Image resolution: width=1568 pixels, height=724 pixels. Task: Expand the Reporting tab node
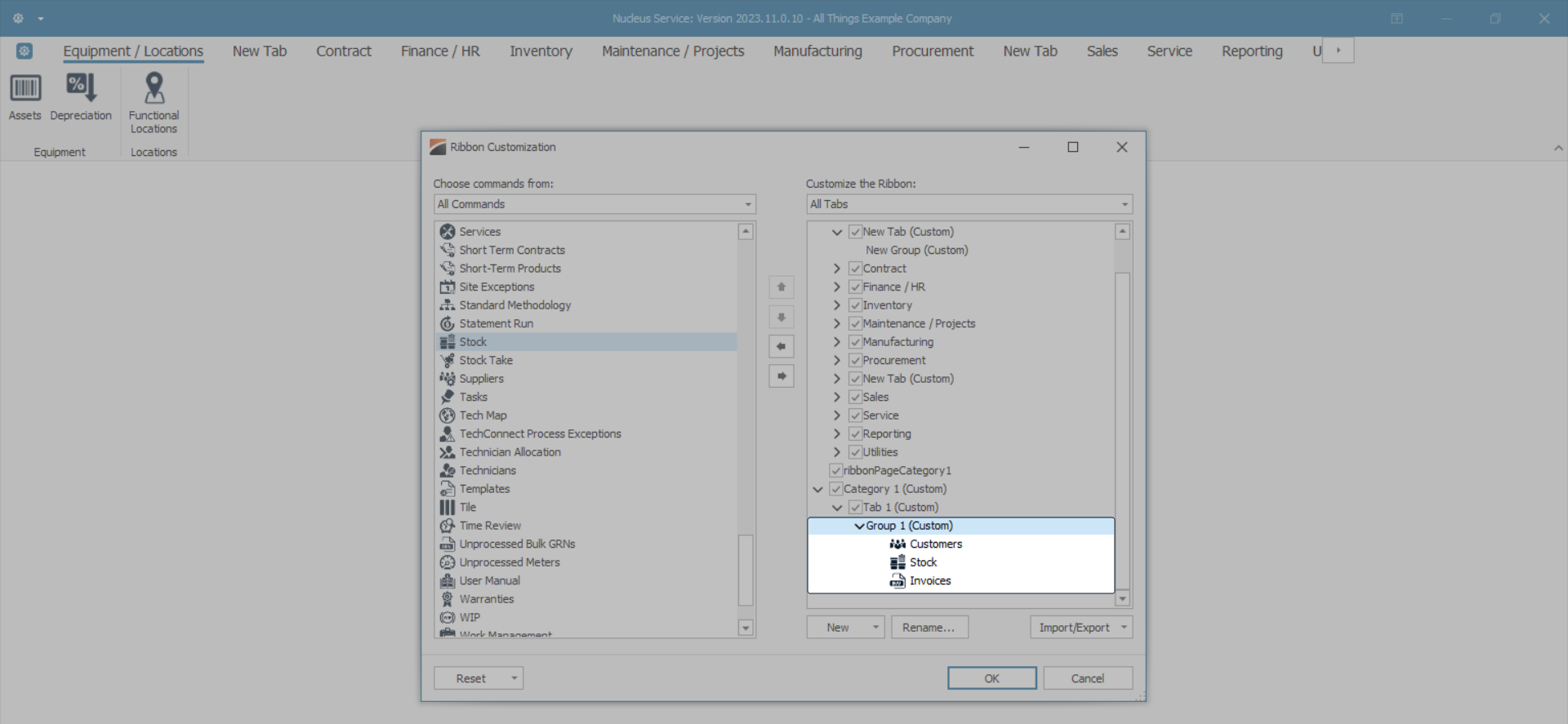coord(837,433)
